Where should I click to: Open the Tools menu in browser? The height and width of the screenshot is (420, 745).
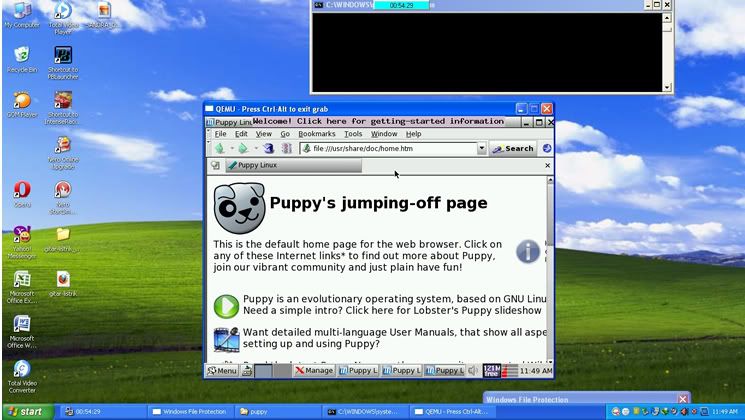pos(353,134)
